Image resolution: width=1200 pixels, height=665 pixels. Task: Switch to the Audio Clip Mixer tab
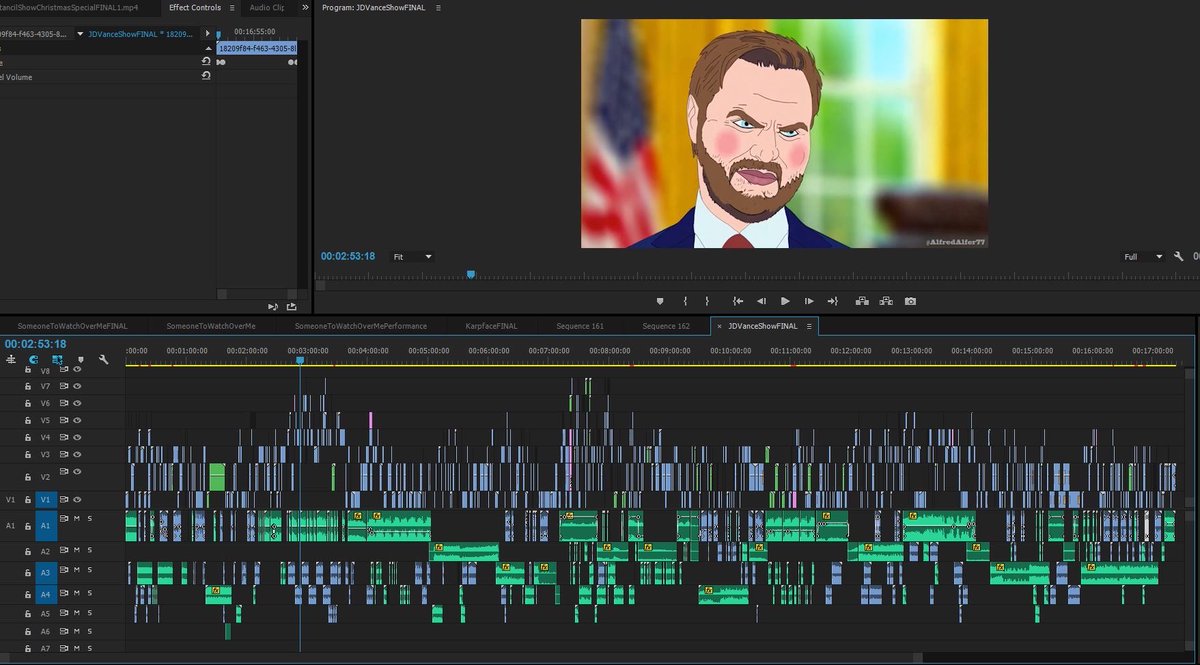coord(266,7)
